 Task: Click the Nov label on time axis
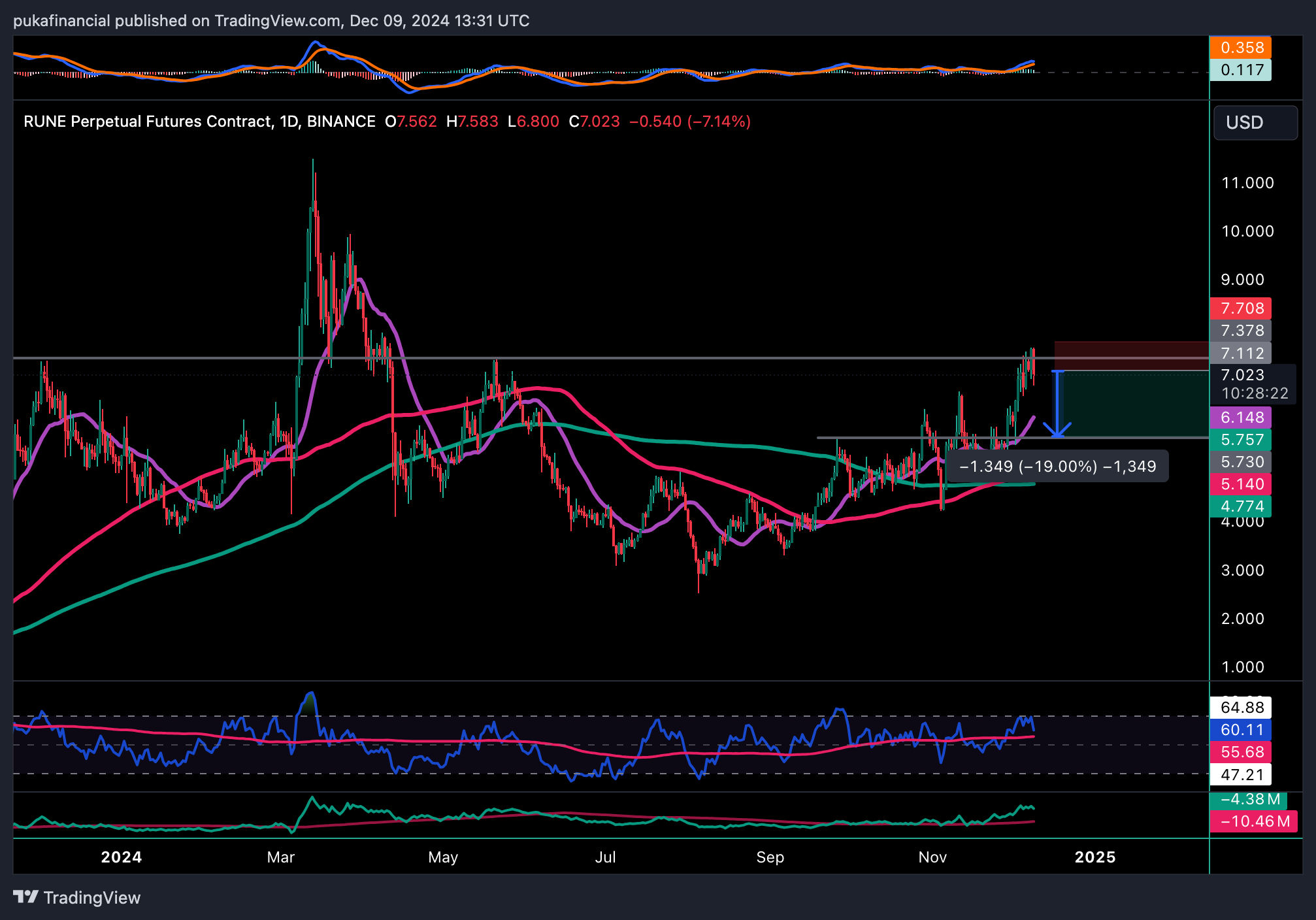[932, 857]
